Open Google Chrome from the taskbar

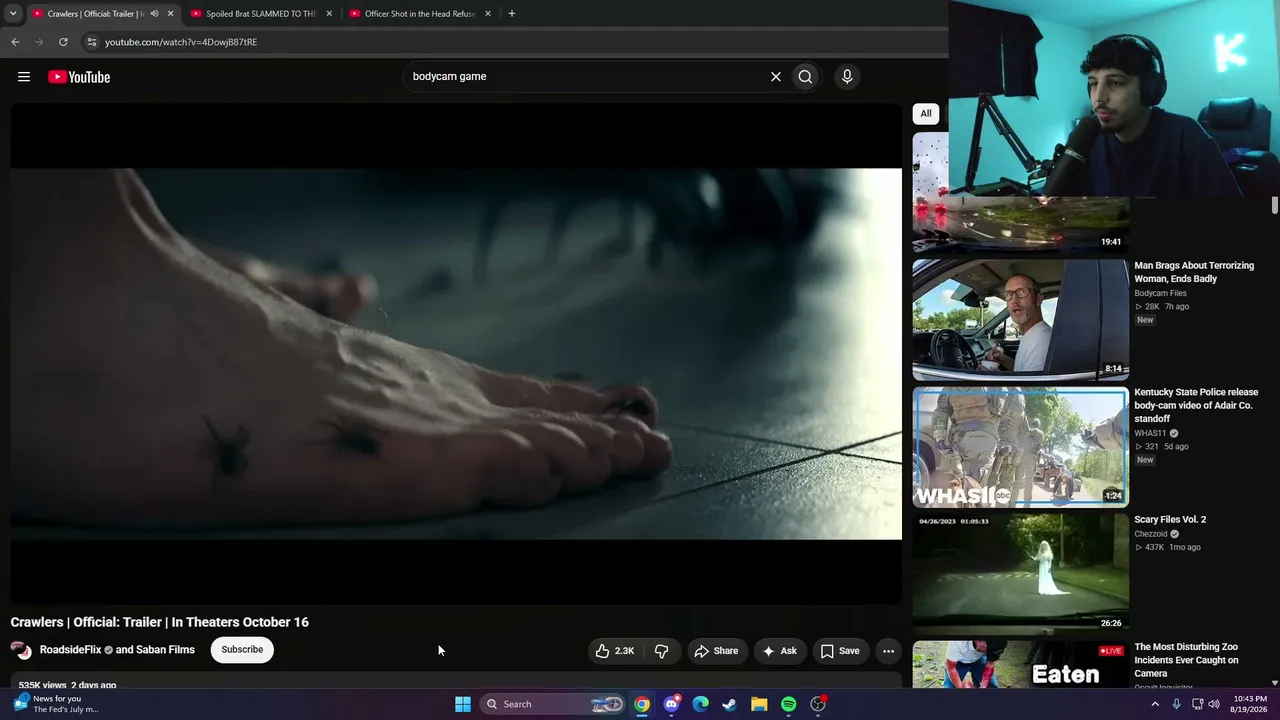coord(642,704)
